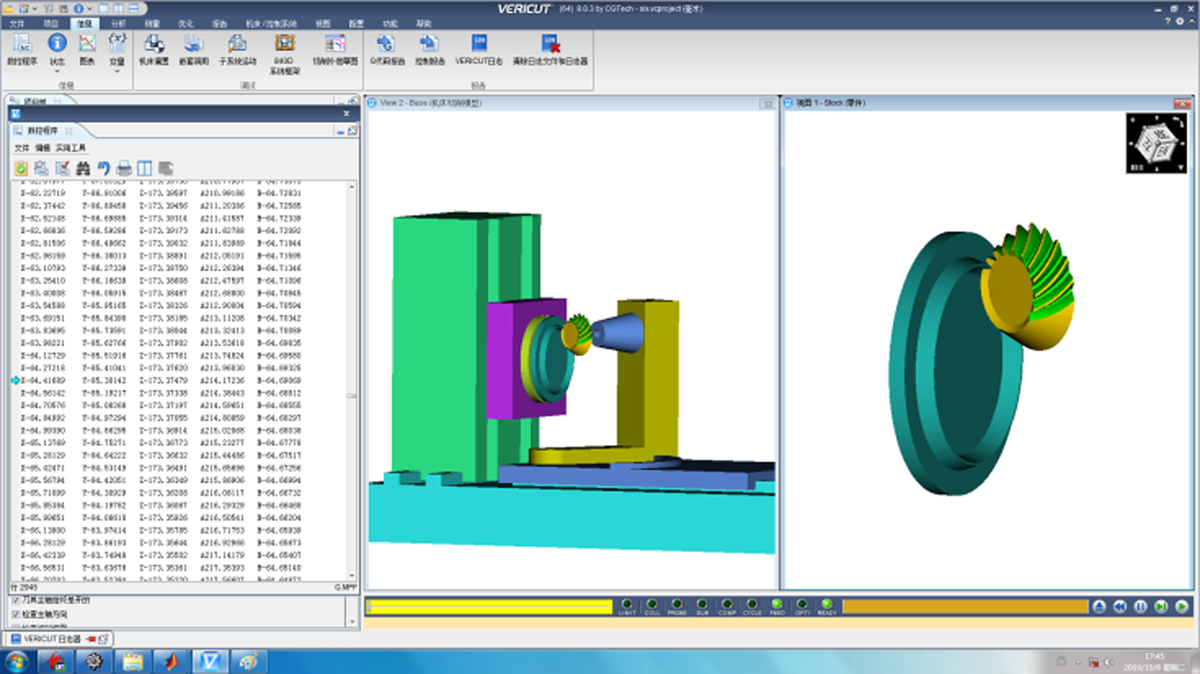Expand the Variables dropdown arrow

117,72
